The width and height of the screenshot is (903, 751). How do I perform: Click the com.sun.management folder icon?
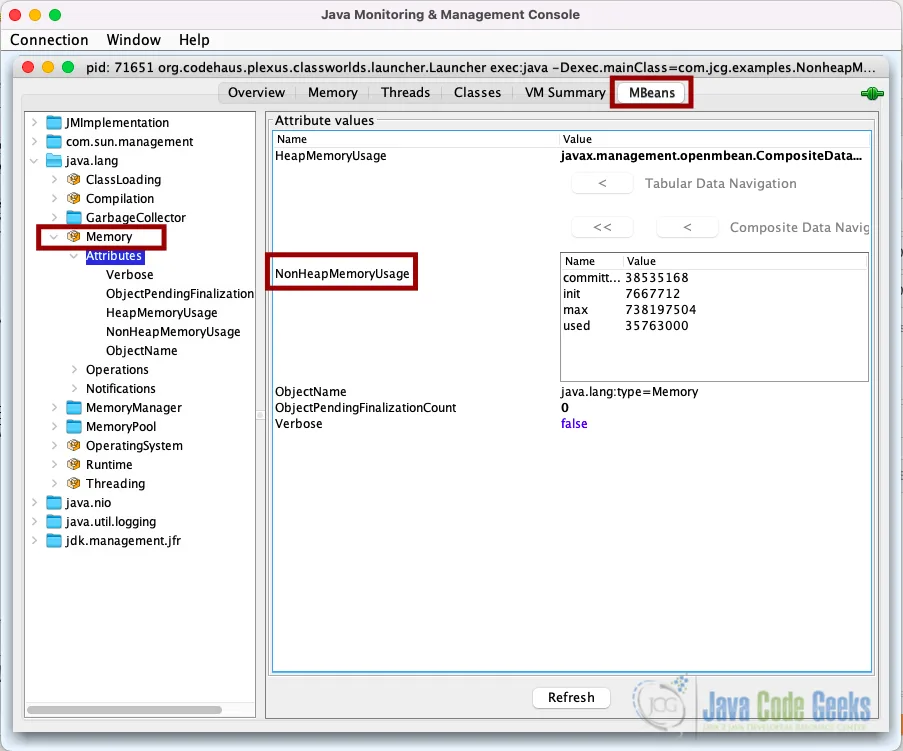click(54, 142)
